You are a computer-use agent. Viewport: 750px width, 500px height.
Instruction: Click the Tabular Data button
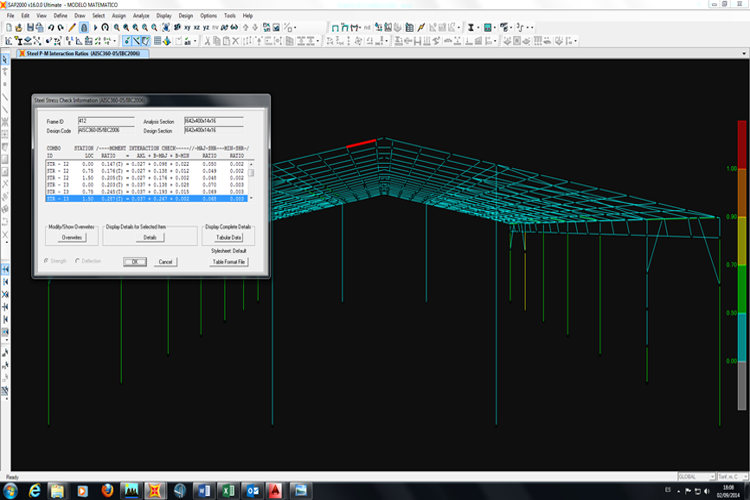tap(229, 237)
